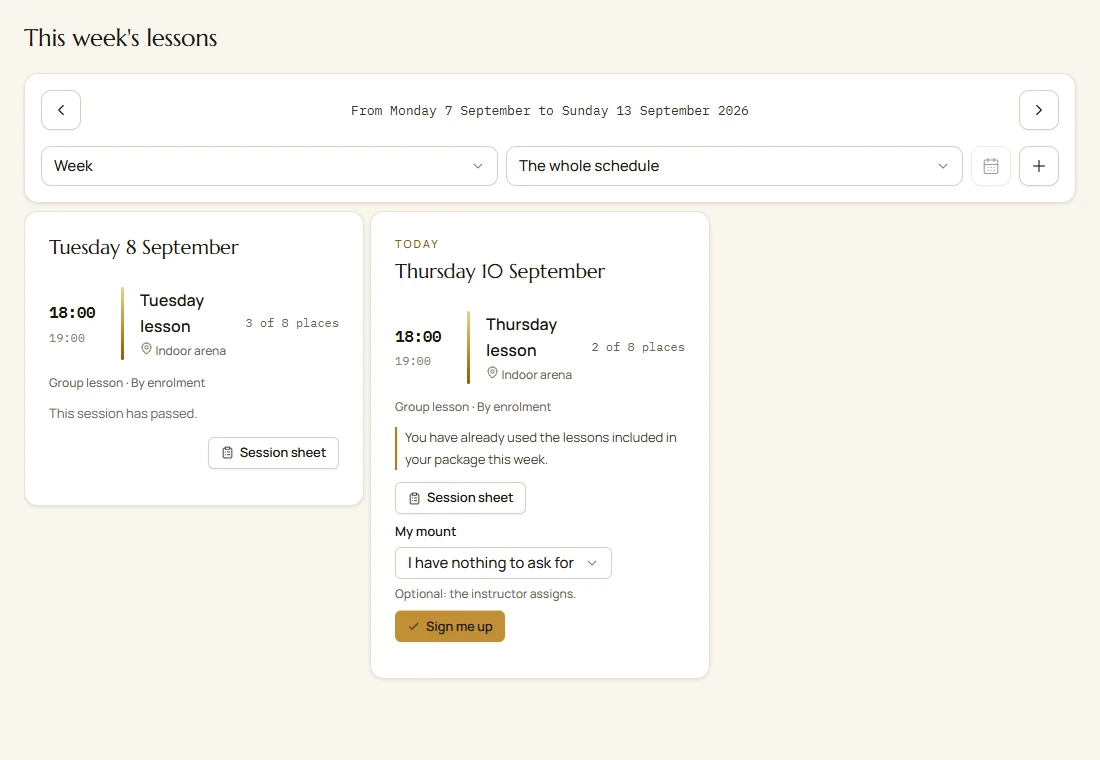Click the Thursday 10 September heading
Screen dimensions: 1100x760
(x=499, y=272)
